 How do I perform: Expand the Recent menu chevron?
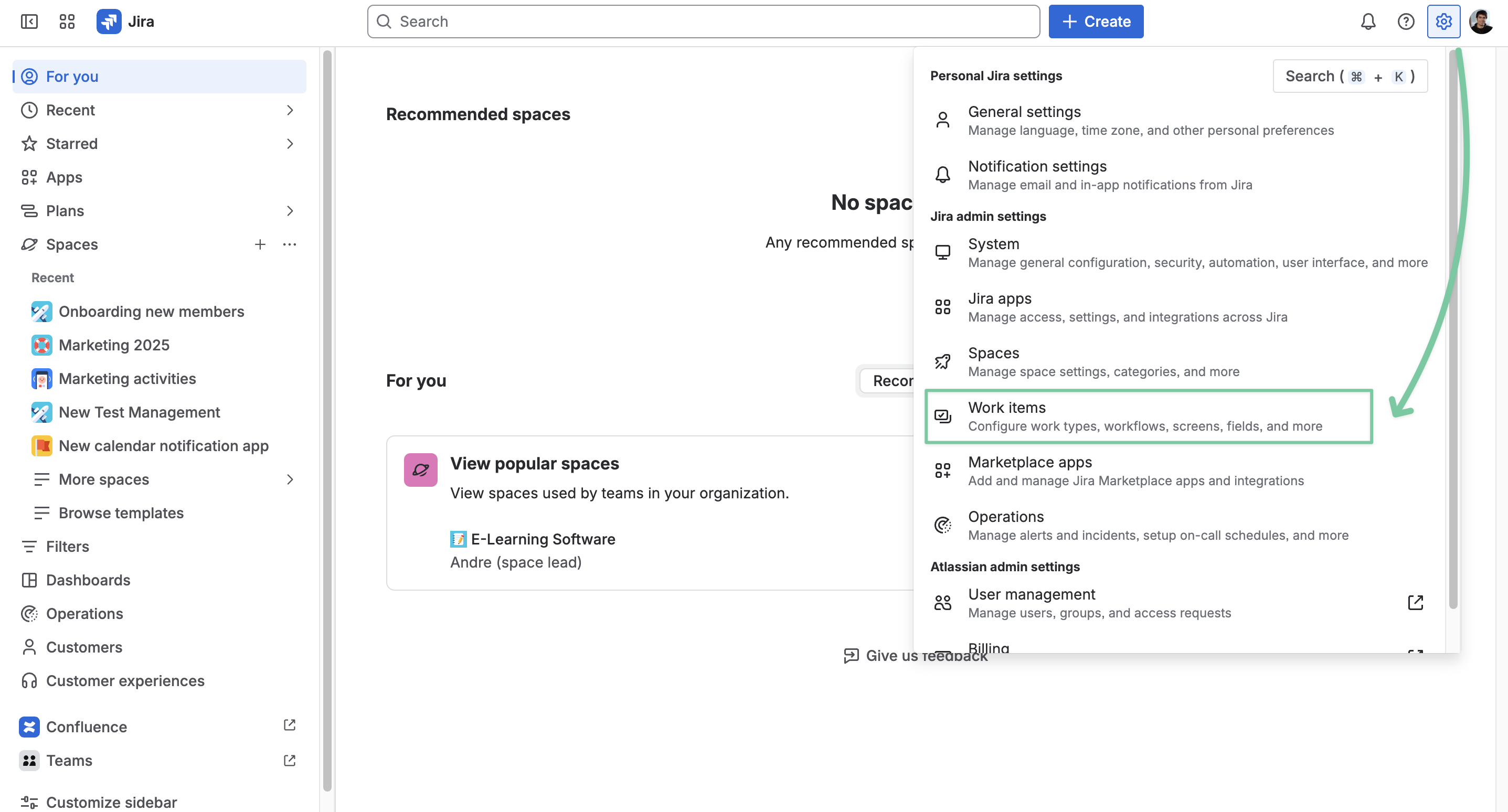point(290,110)
